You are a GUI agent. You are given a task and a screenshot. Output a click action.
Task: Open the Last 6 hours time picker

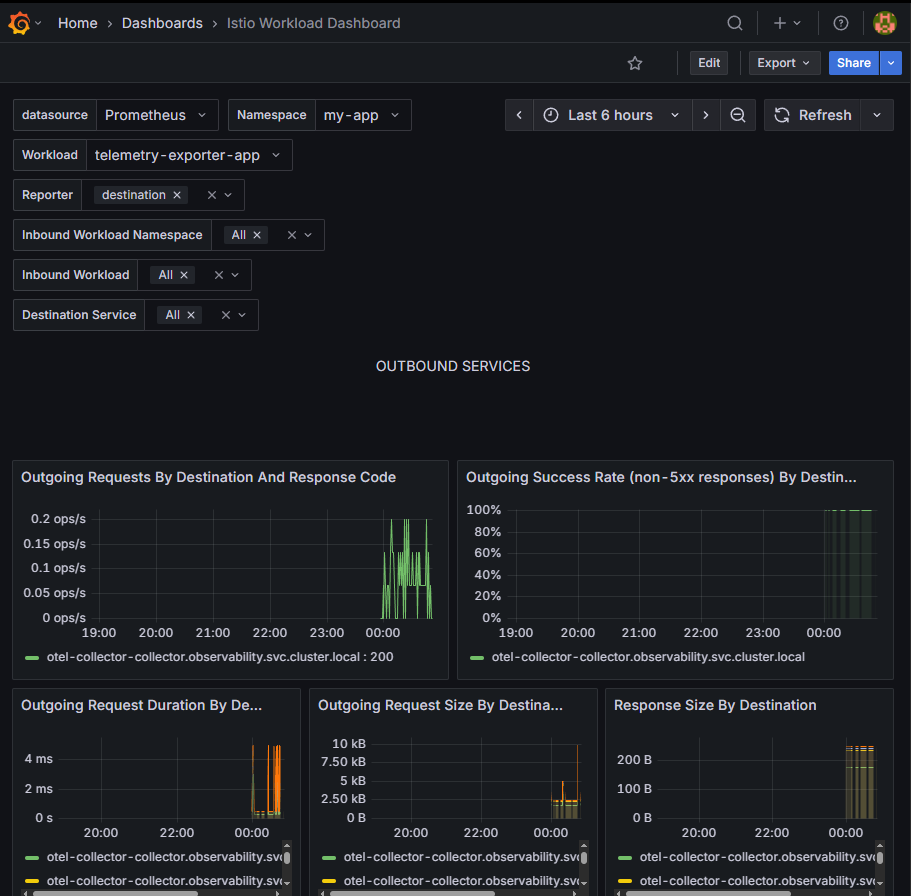[612, 115]
